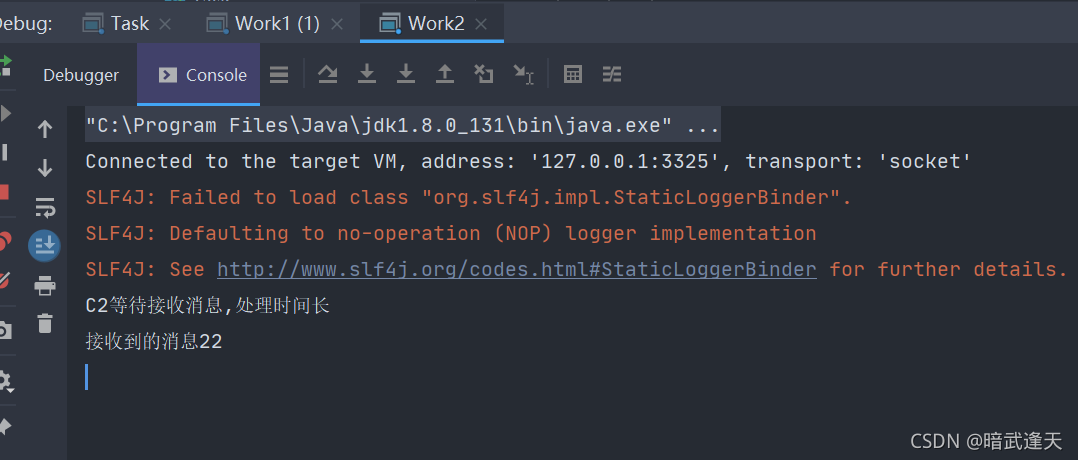Image resolution: width=1078 pixels, height=460 pixels.
Task: Click the Drop Frame icon
Action: pyautogui.click(x=484, y=74)
